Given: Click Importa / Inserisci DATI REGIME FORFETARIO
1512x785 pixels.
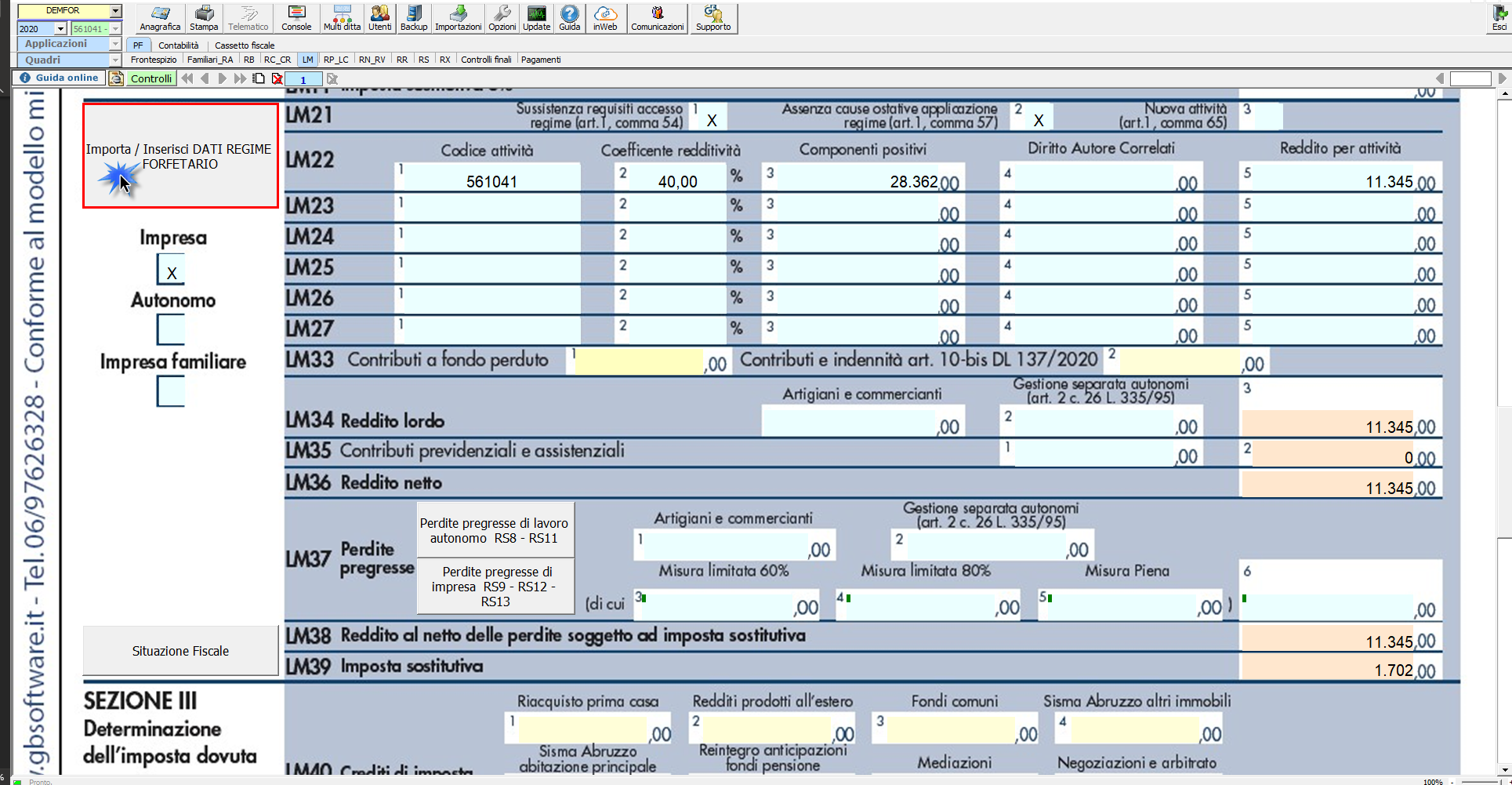Looking at the screenshot, I should tap(180, 156).
